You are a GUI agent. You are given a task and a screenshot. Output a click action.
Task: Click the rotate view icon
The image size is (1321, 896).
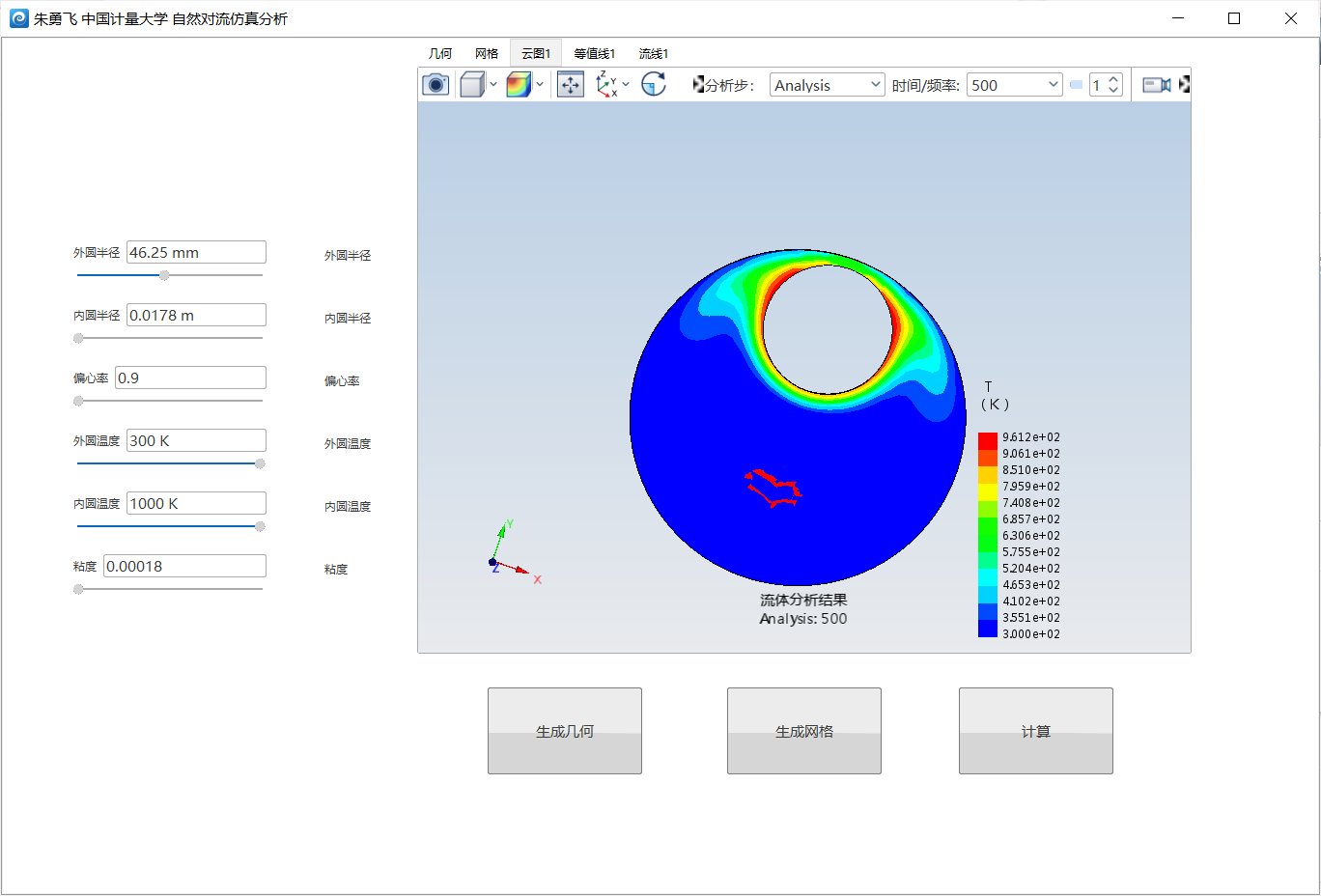click(654, 85)
